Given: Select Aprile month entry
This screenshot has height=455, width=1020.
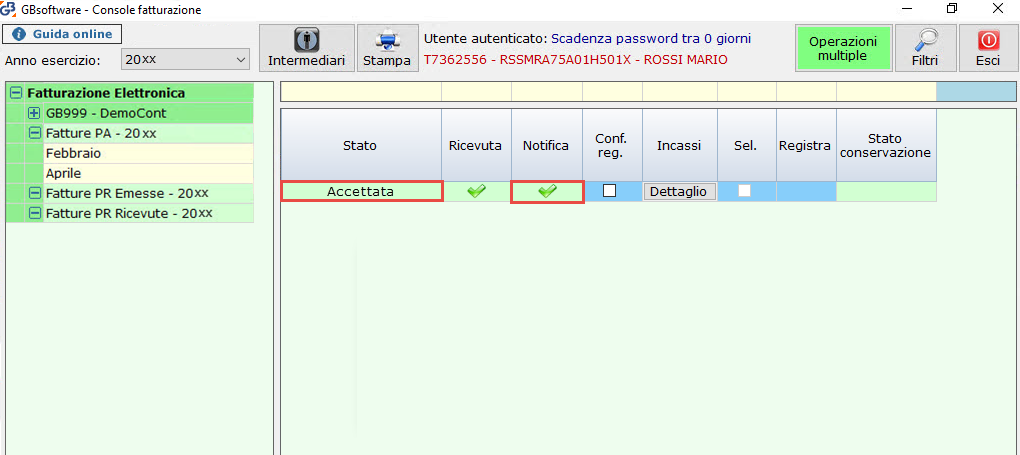Looking at the screenshot, I should tap(66, 173).
